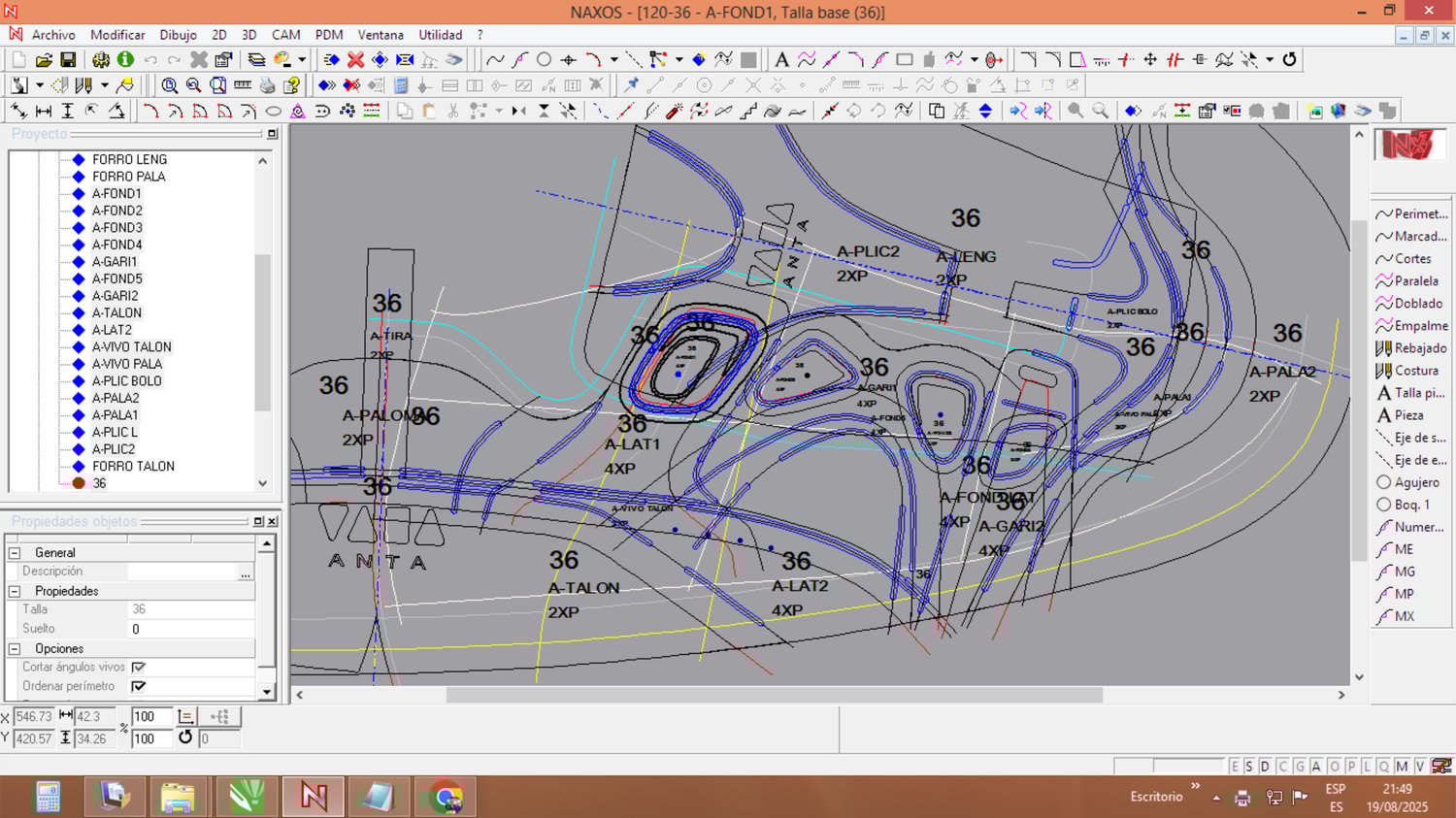Toggle the Ordenar perímetro checkbox
This screenshot has height=818, width=1456.
click(139, 686)
